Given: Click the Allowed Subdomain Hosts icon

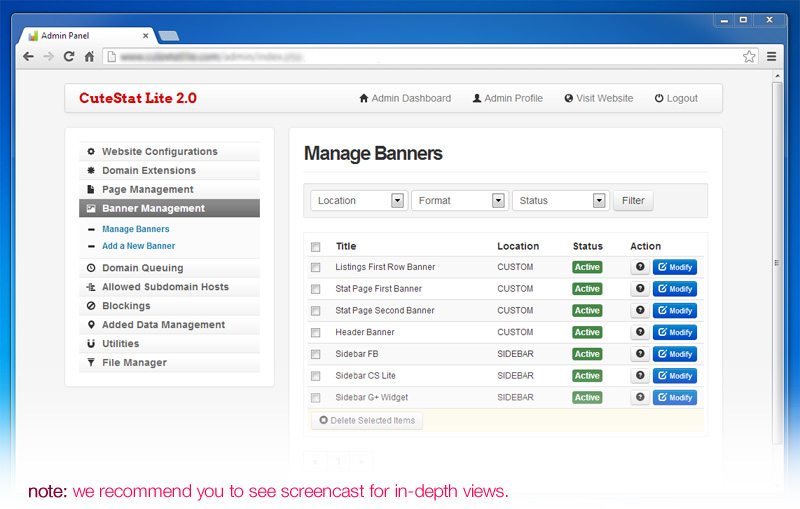Looking at the screenshot, I should [91, 287].
